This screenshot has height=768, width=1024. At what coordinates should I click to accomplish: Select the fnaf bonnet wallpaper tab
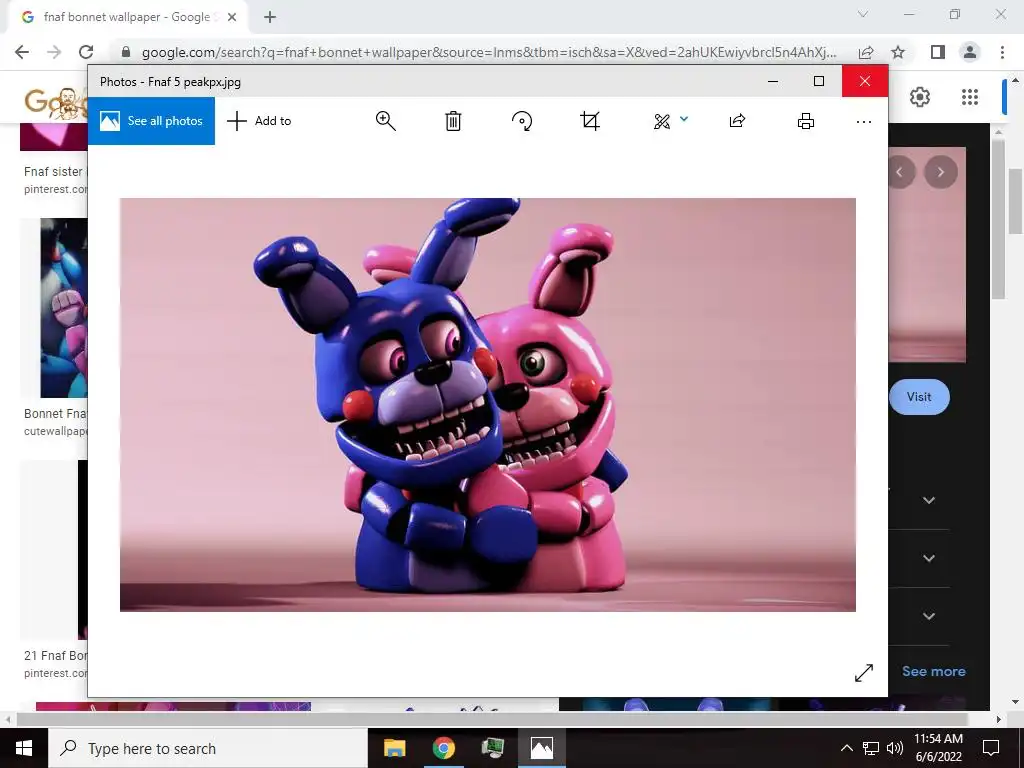pos(127,17)
